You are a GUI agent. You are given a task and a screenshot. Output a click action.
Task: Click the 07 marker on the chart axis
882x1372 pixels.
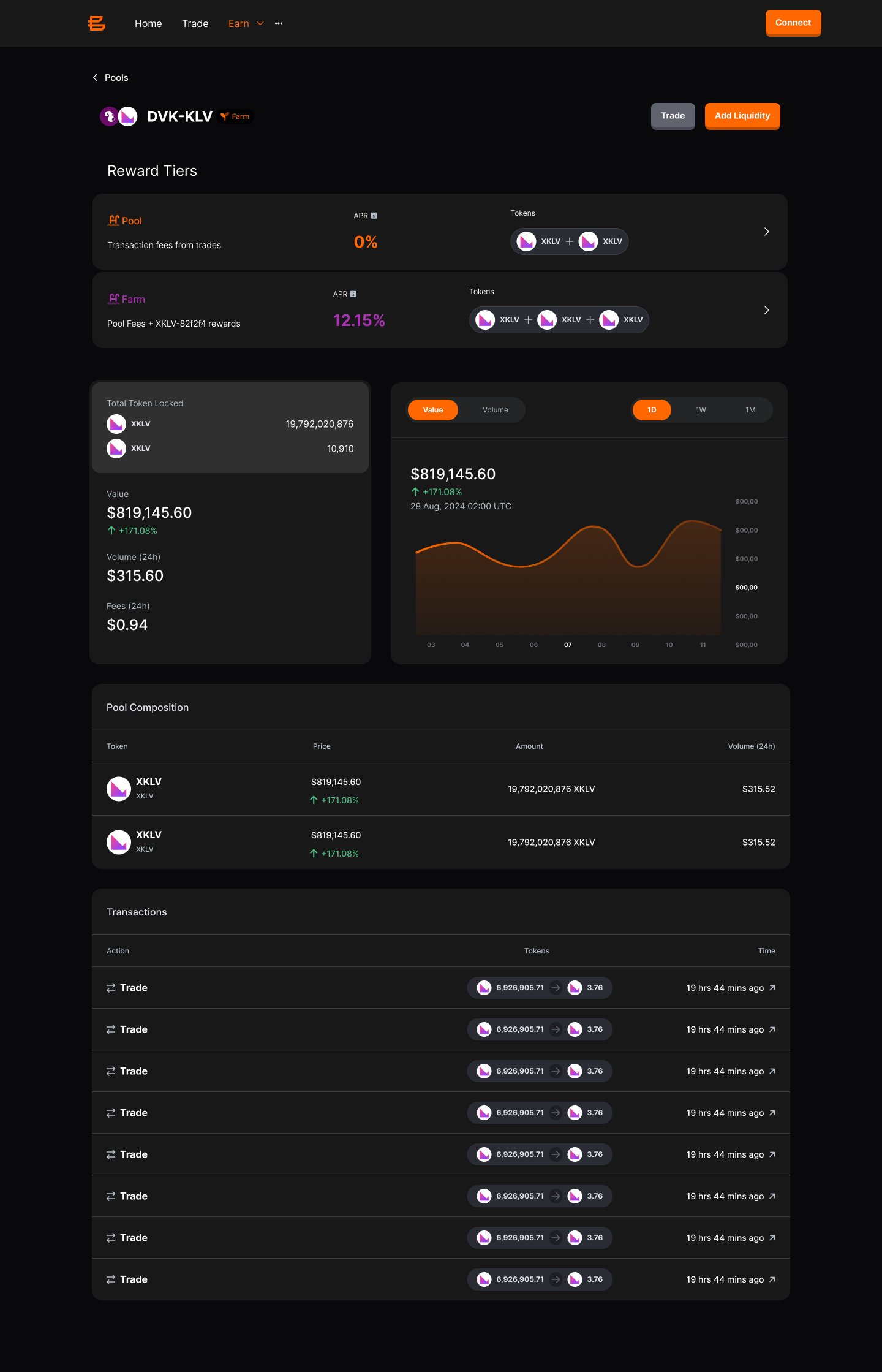coord(568,645)
